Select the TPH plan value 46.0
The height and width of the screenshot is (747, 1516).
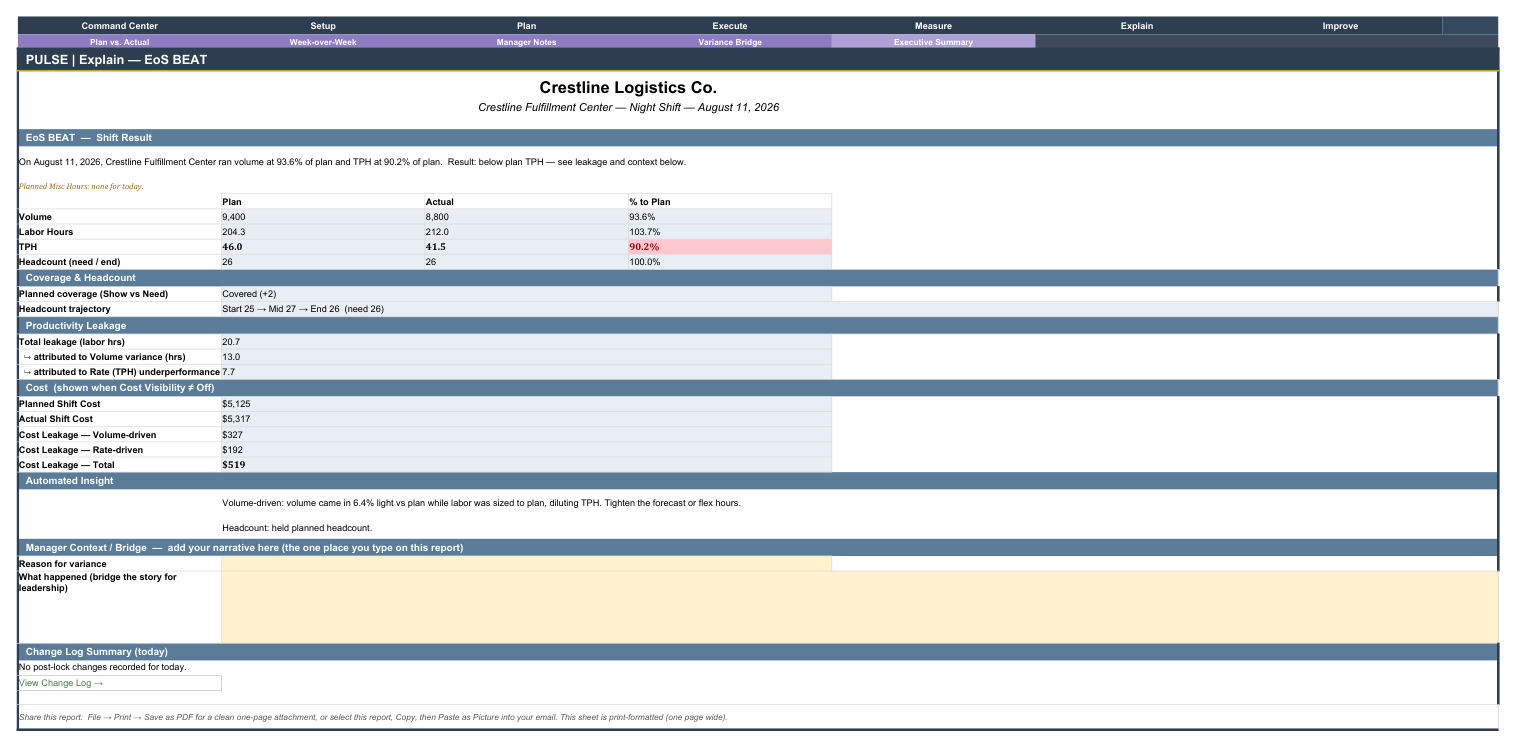click(x=323, y=247)
